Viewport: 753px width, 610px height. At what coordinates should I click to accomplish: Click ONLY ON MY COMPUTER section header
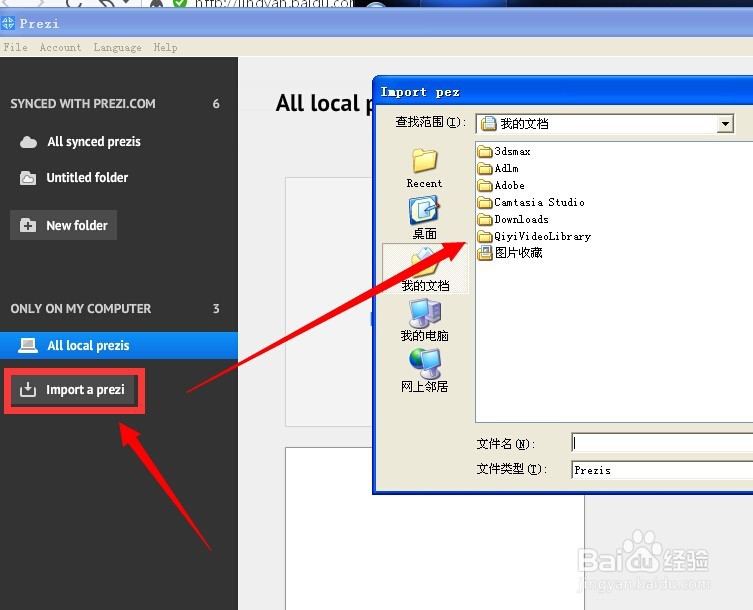81,308
